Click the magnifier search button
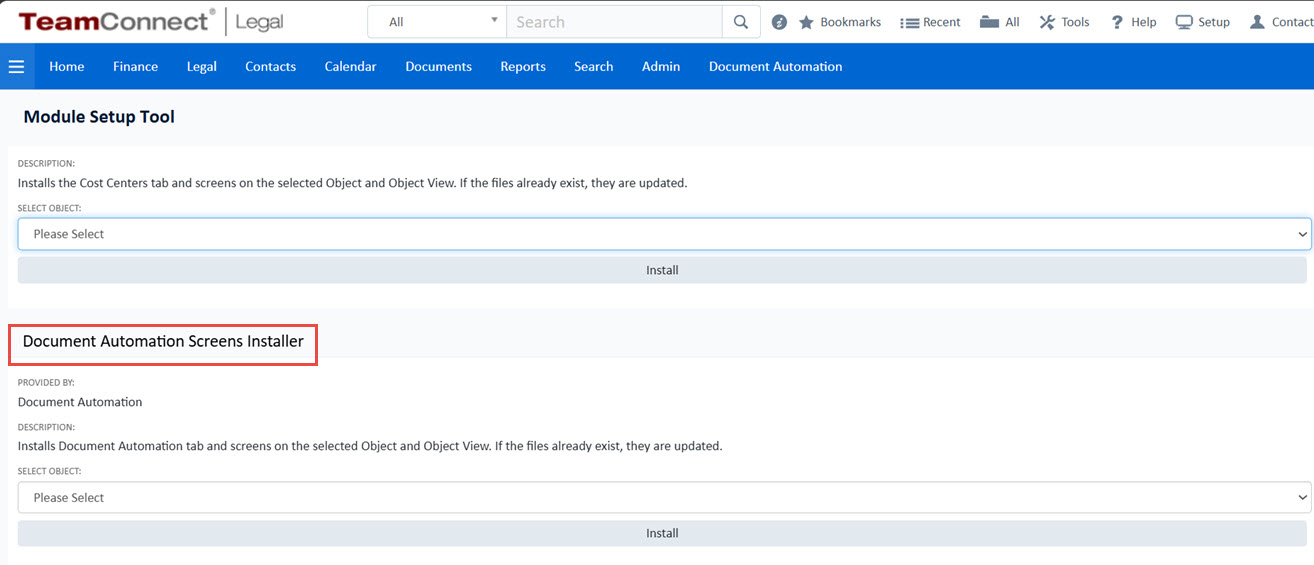This screenshot has height=565, width=1314. tap(740, 22)
